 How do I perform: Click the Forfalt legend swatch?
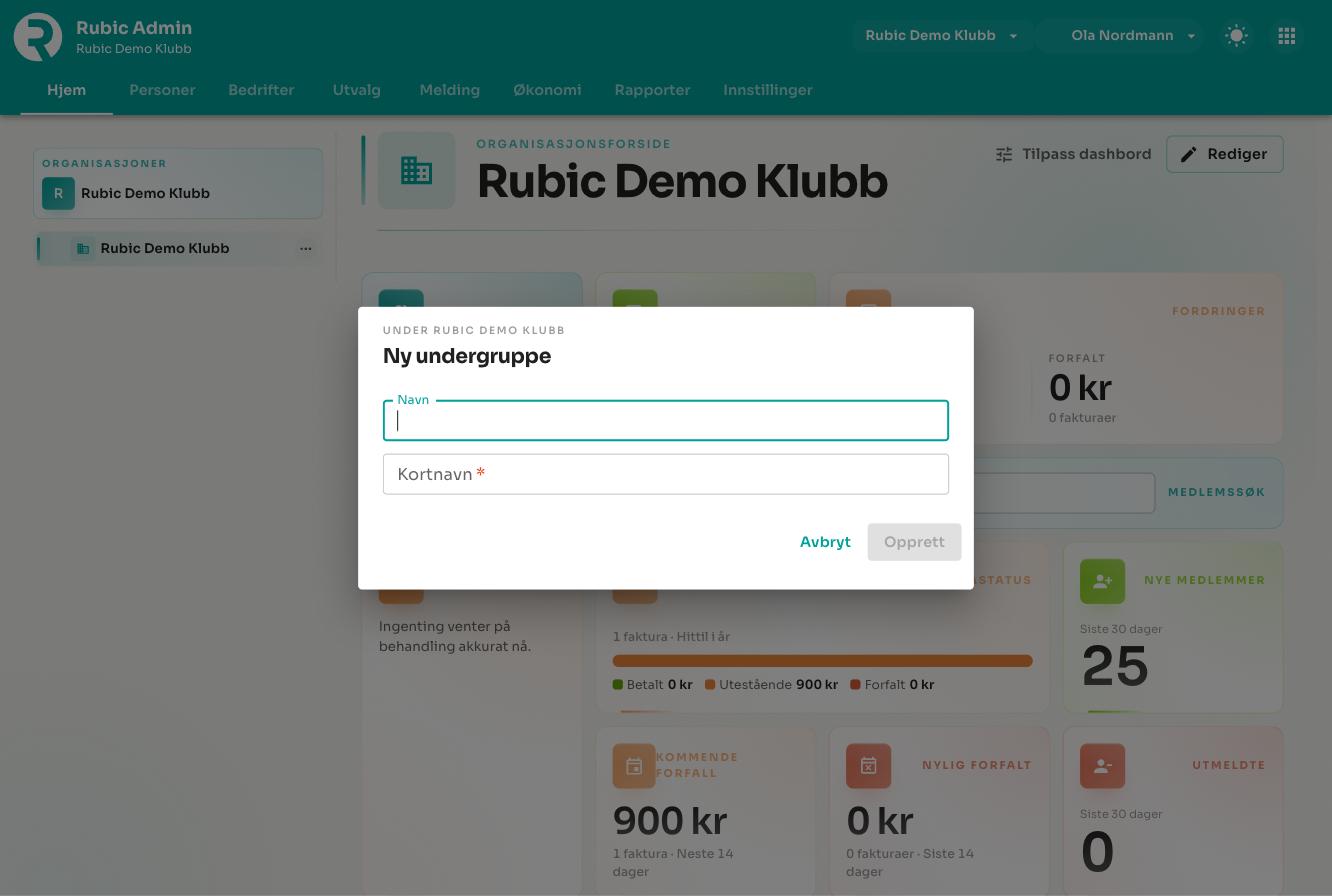click(x=855, y=685)
